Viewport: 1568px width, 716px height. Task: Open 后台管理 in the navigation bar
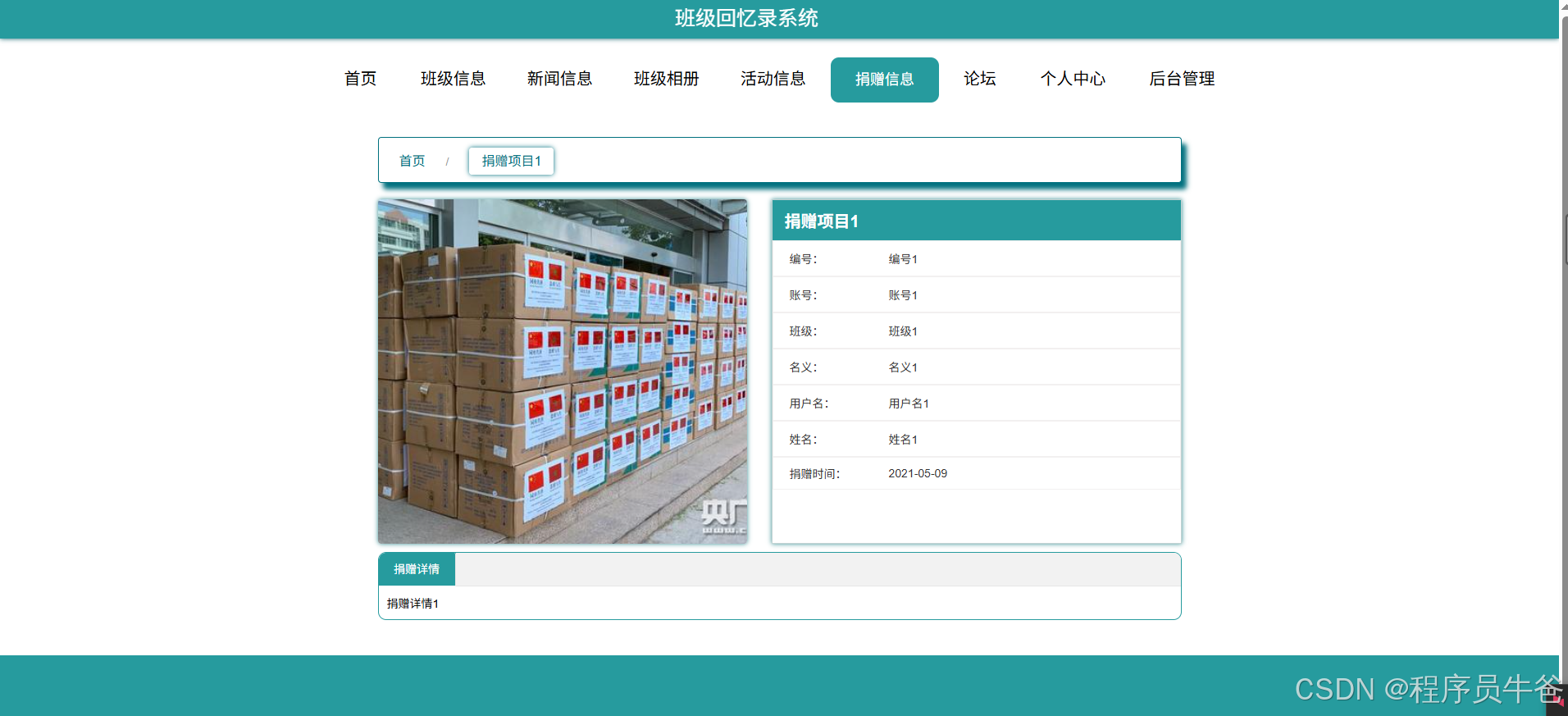tap(1182, 79)
